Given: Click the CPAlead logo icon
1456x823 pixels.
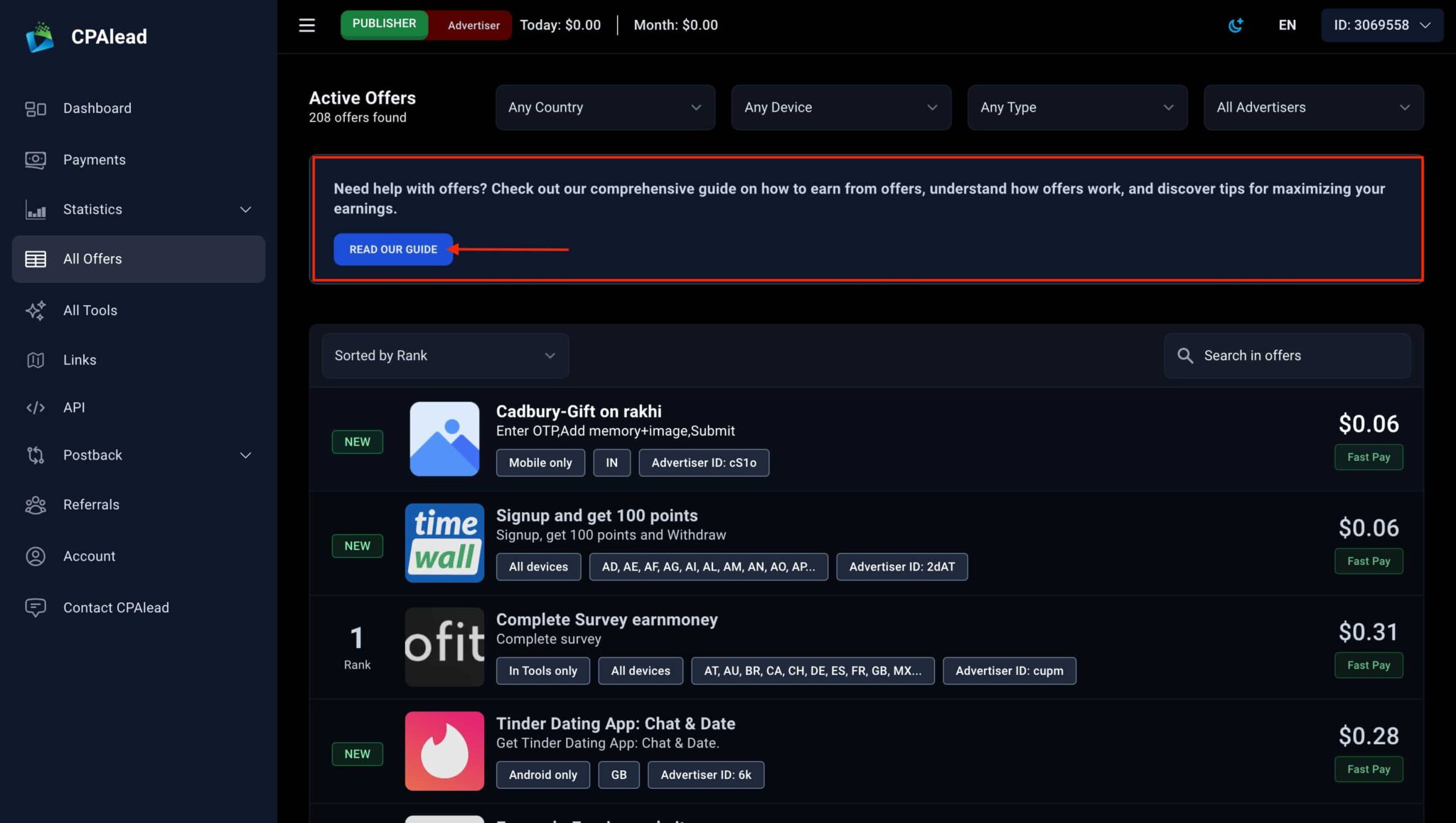Looking at the screenshot, I should (x=40, y=37).
